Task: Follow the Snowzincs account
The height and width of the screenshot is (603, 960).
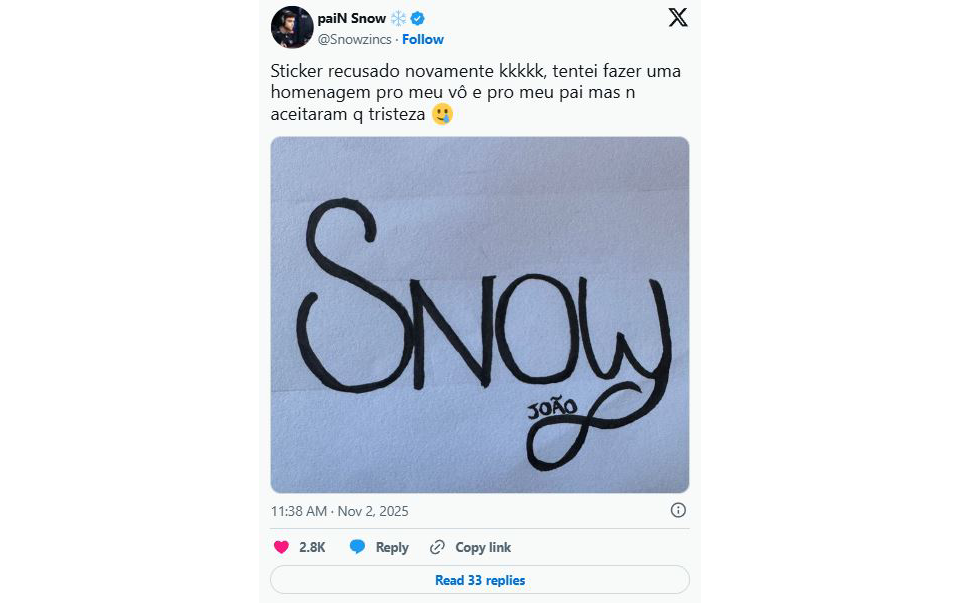Action: click(423, 39)
